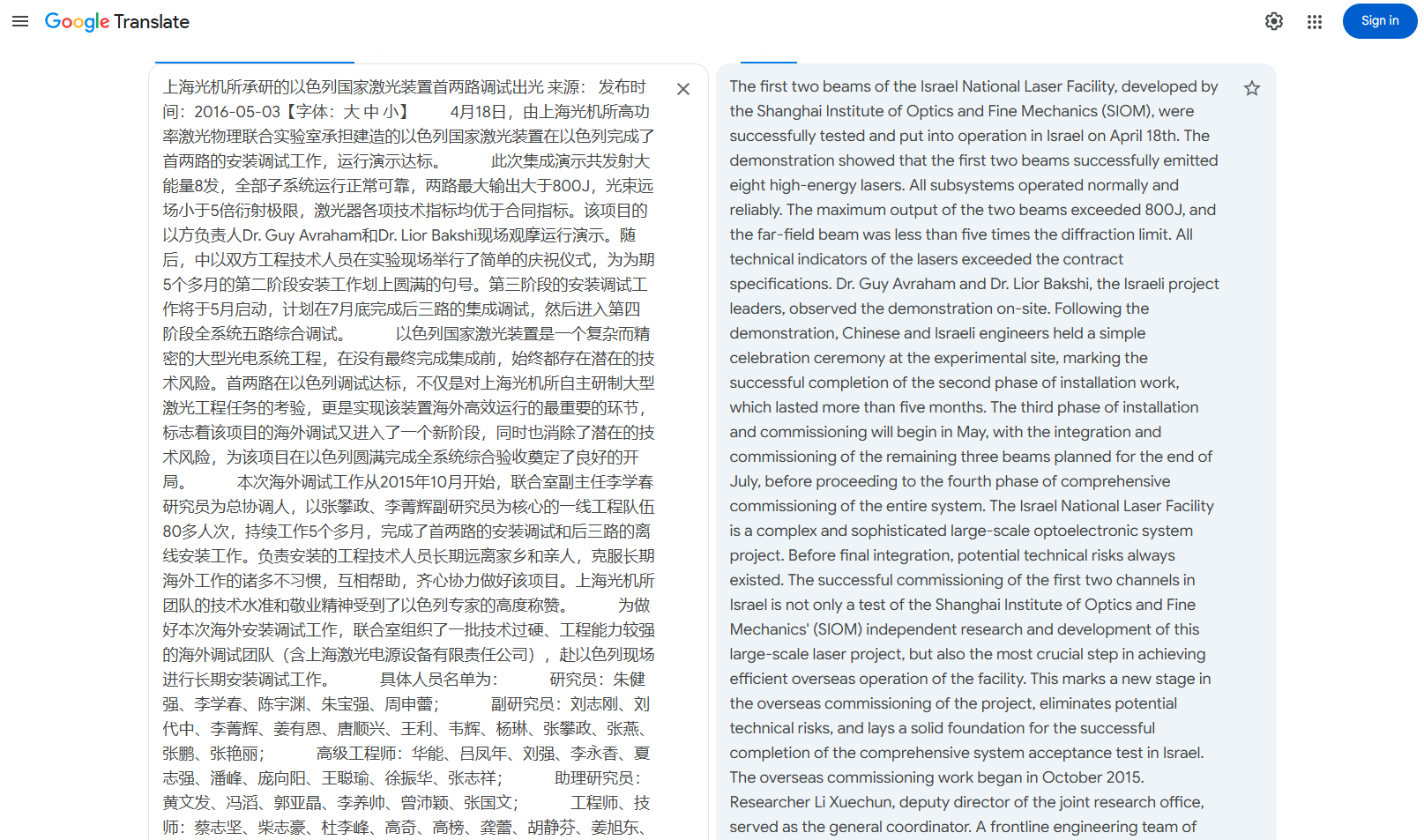Click "助理研究员" in the source text
Image resolution: width=1424 pixels, height=840 pixels.
tap(593, 778)
